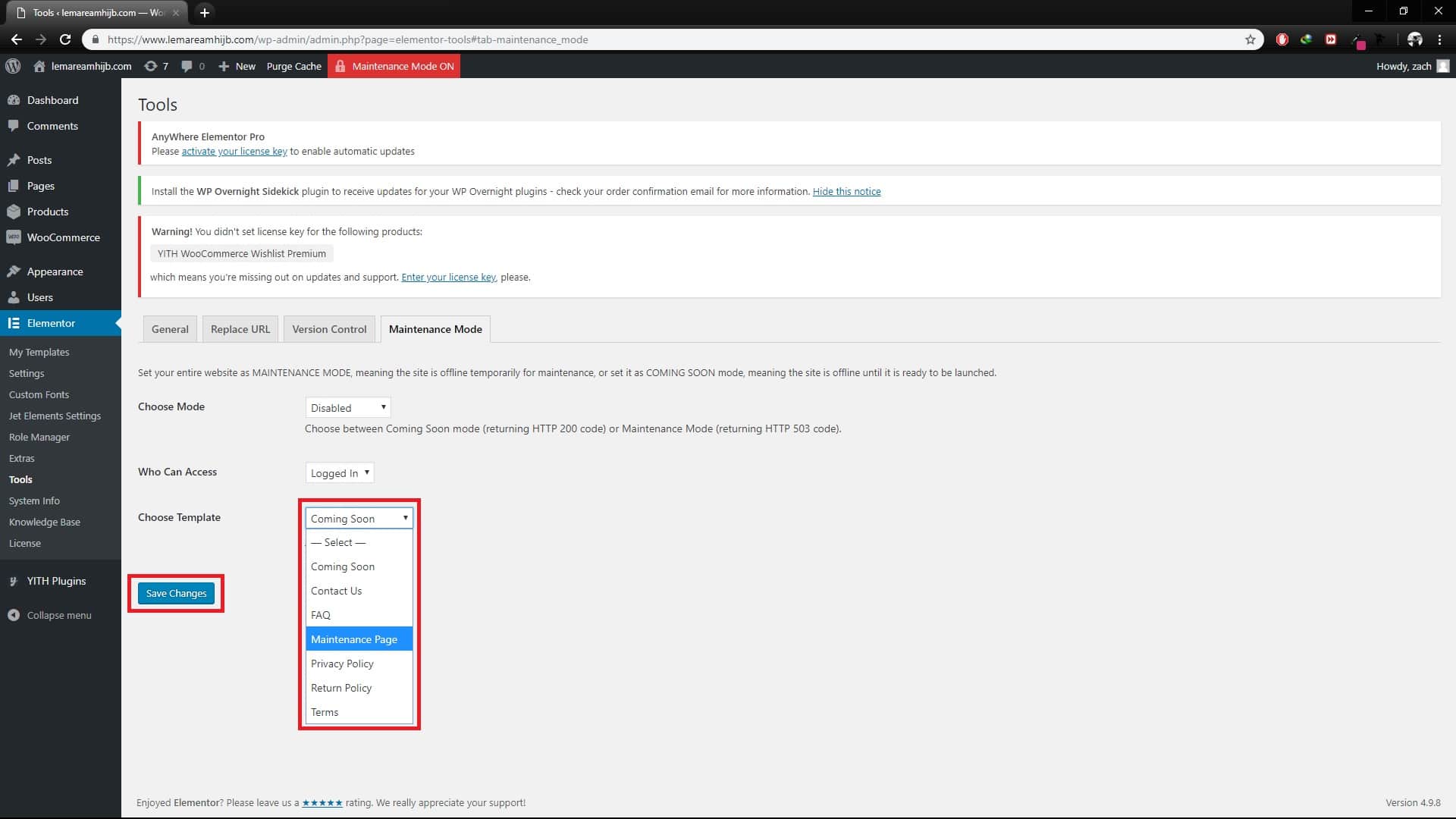The width and height of the screenshot is (1456, 819).
Task: Select the Maintenance Mode tab
Action: click(x=435, y=329)
